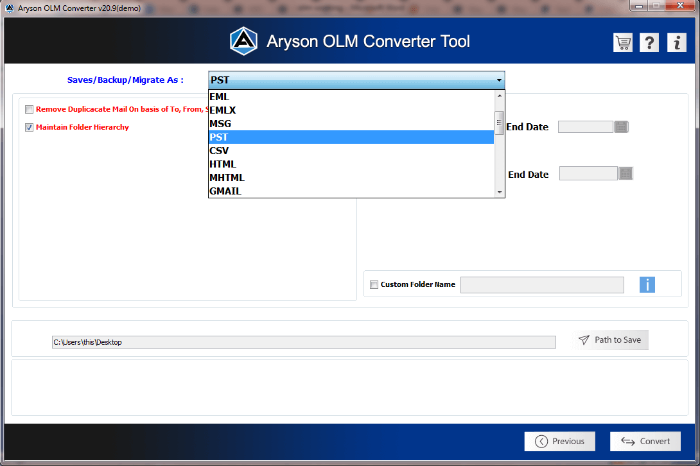
Task: Click the save path field showing Desktop
Action: [x=304, y=342]
